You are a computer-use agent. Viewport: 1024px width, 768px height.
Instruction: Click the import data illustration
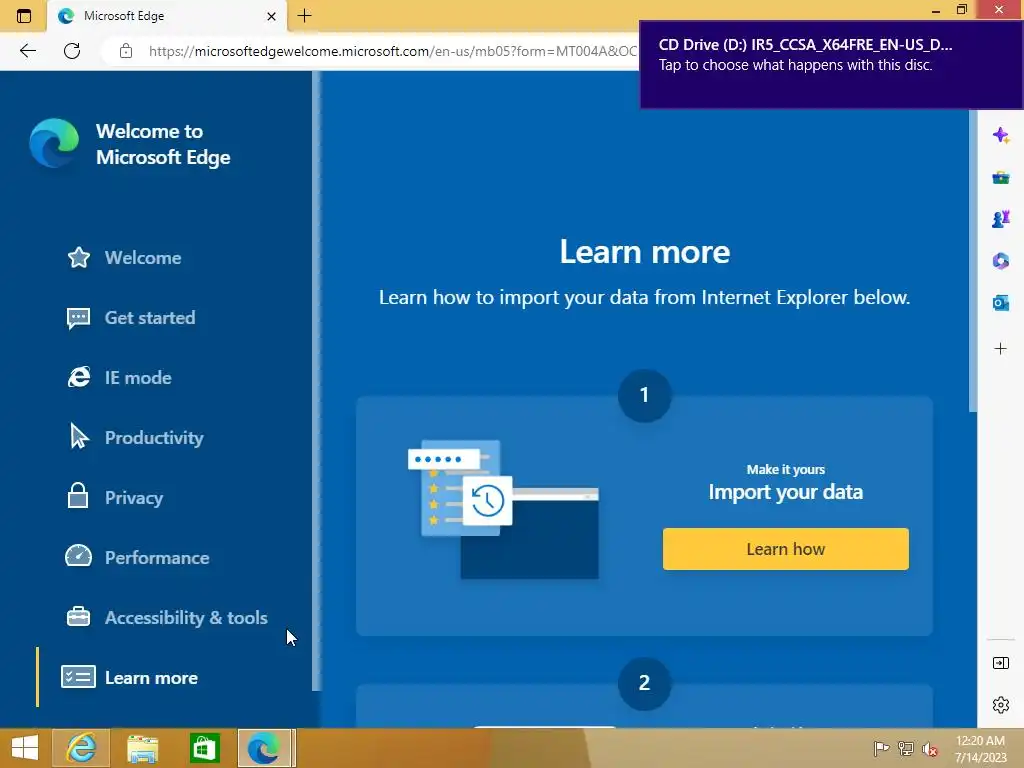[x=504, y=509]
